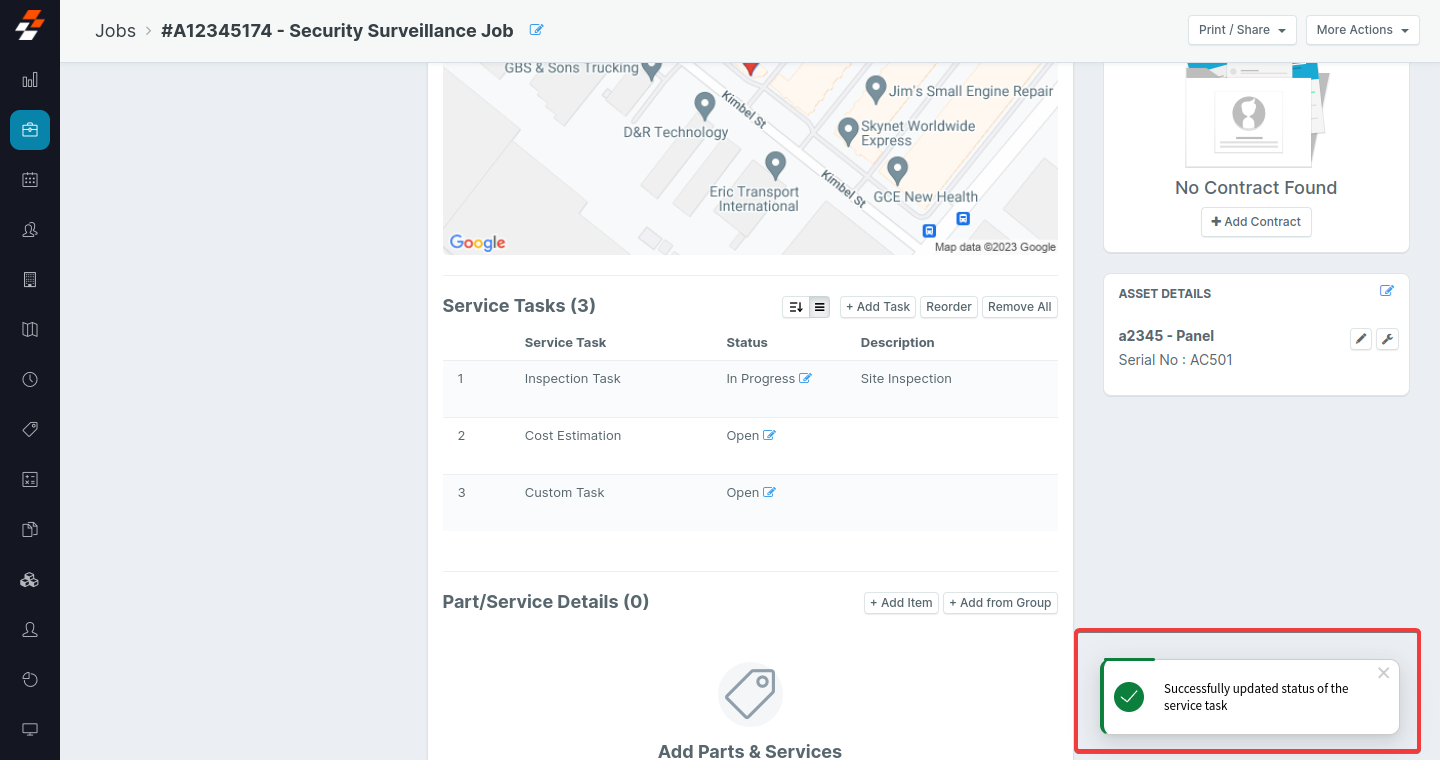This screenshot has width=1440, height=760.
Task: Dismiss the success notification toast
Action: point(1383,673)
